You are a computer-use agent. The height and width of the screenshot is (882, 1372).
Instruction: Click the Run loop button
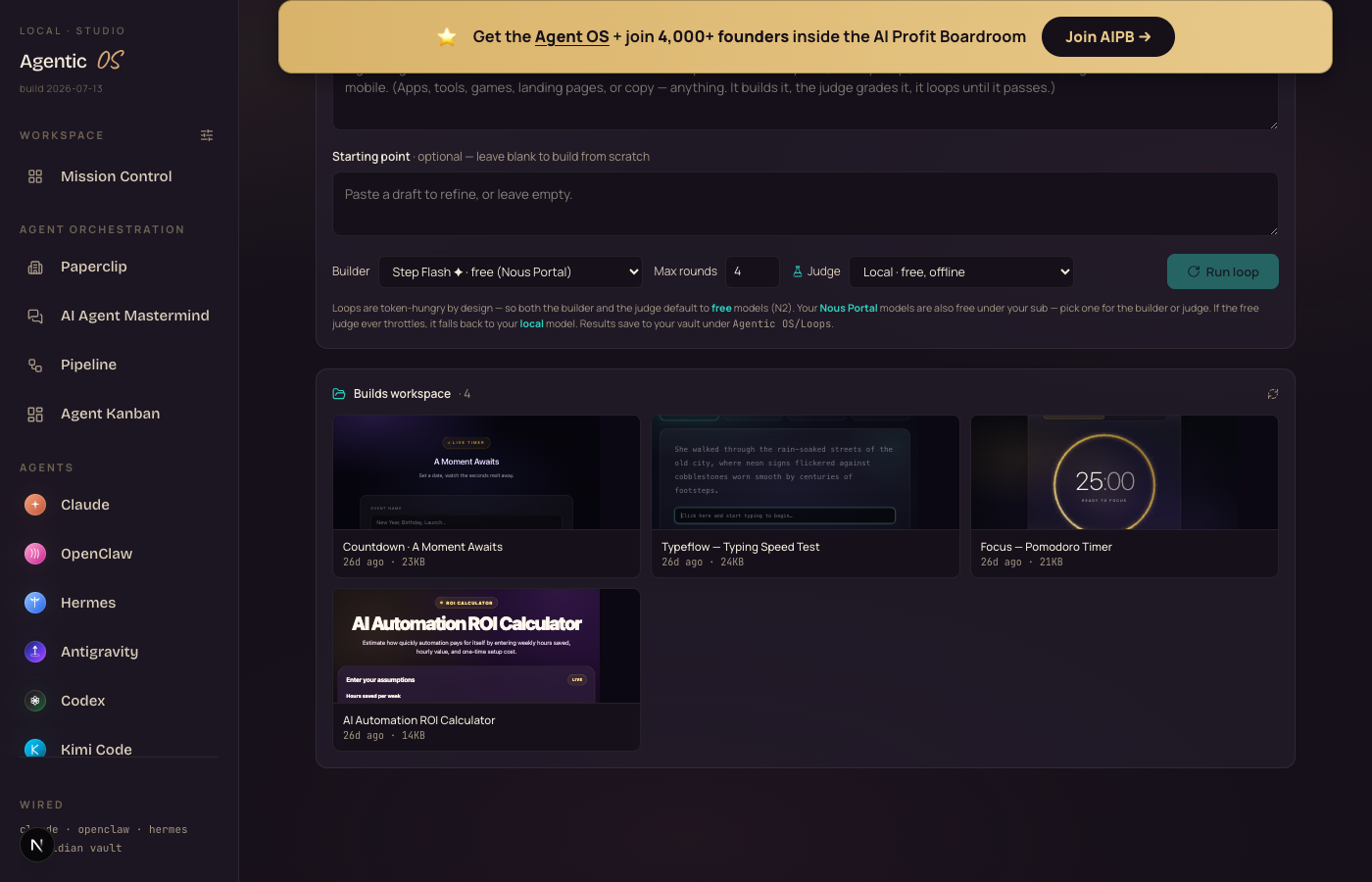click(x=1223, y=271)
